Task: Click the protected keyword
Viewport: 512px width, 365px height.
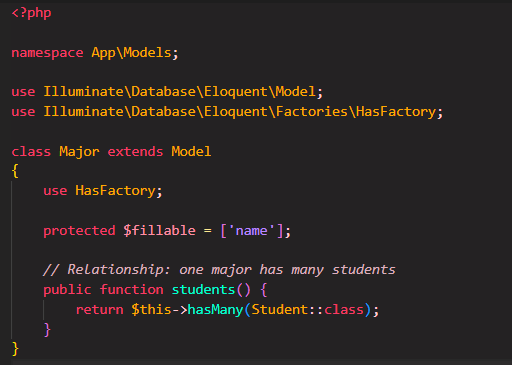Action: click(x=79, y=231)
